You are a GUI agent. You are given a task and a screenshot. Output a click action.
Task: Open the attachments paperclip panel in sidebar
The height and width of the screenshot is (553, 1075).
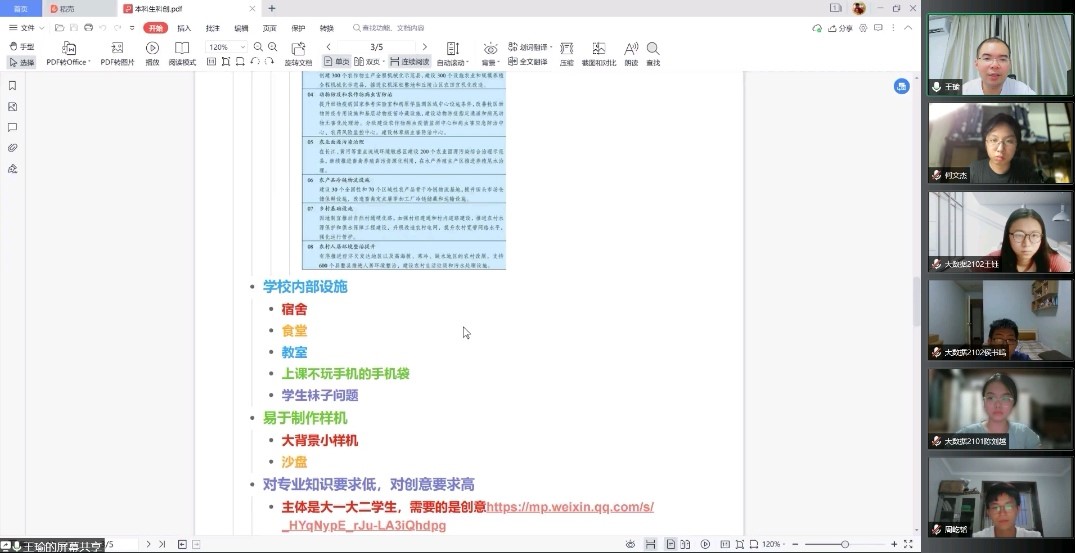point(13,148)
